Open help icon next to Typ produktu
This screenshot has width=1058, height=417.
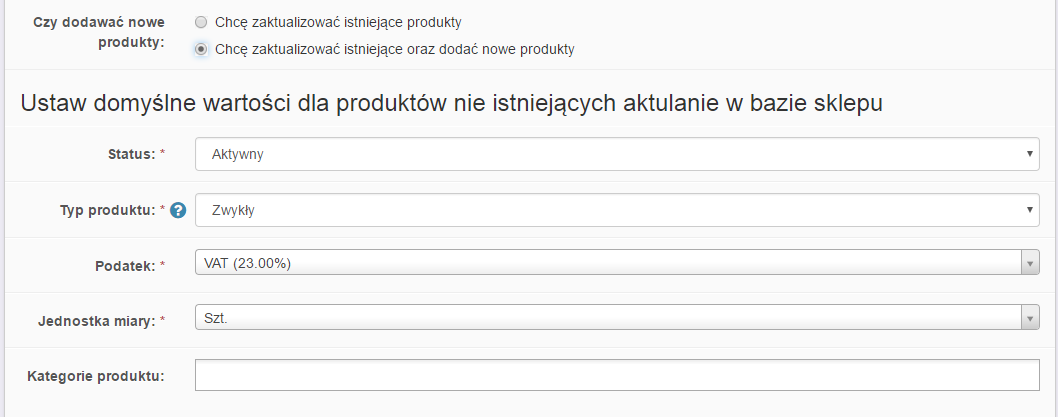(178, 210)
